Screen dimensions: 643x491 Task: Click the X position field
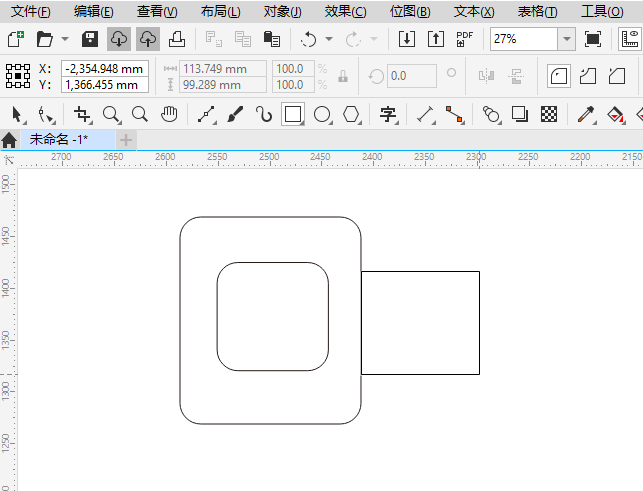pos(105,69)
